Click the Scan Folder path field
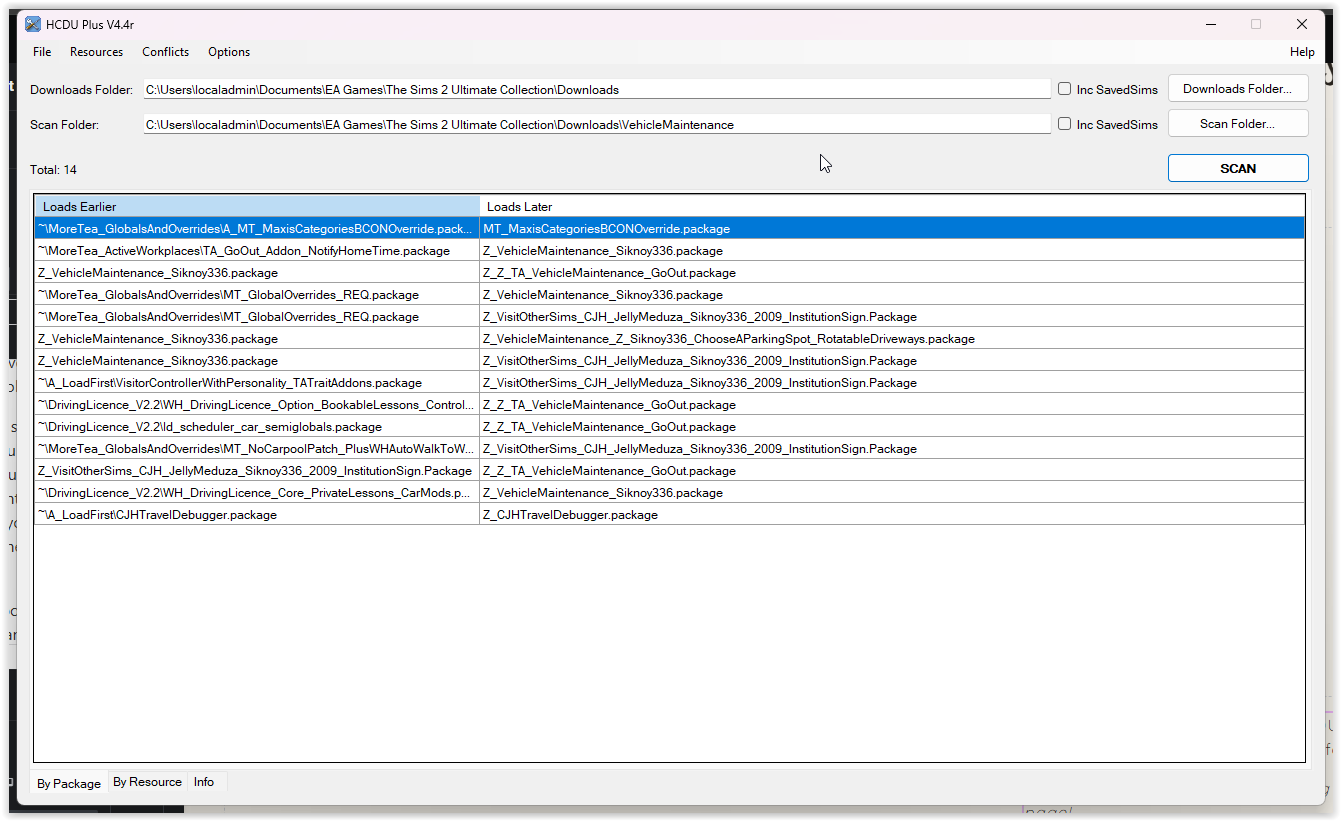Image resolution: width=1341 pixels, height=821 pixels. click(596, 125)
